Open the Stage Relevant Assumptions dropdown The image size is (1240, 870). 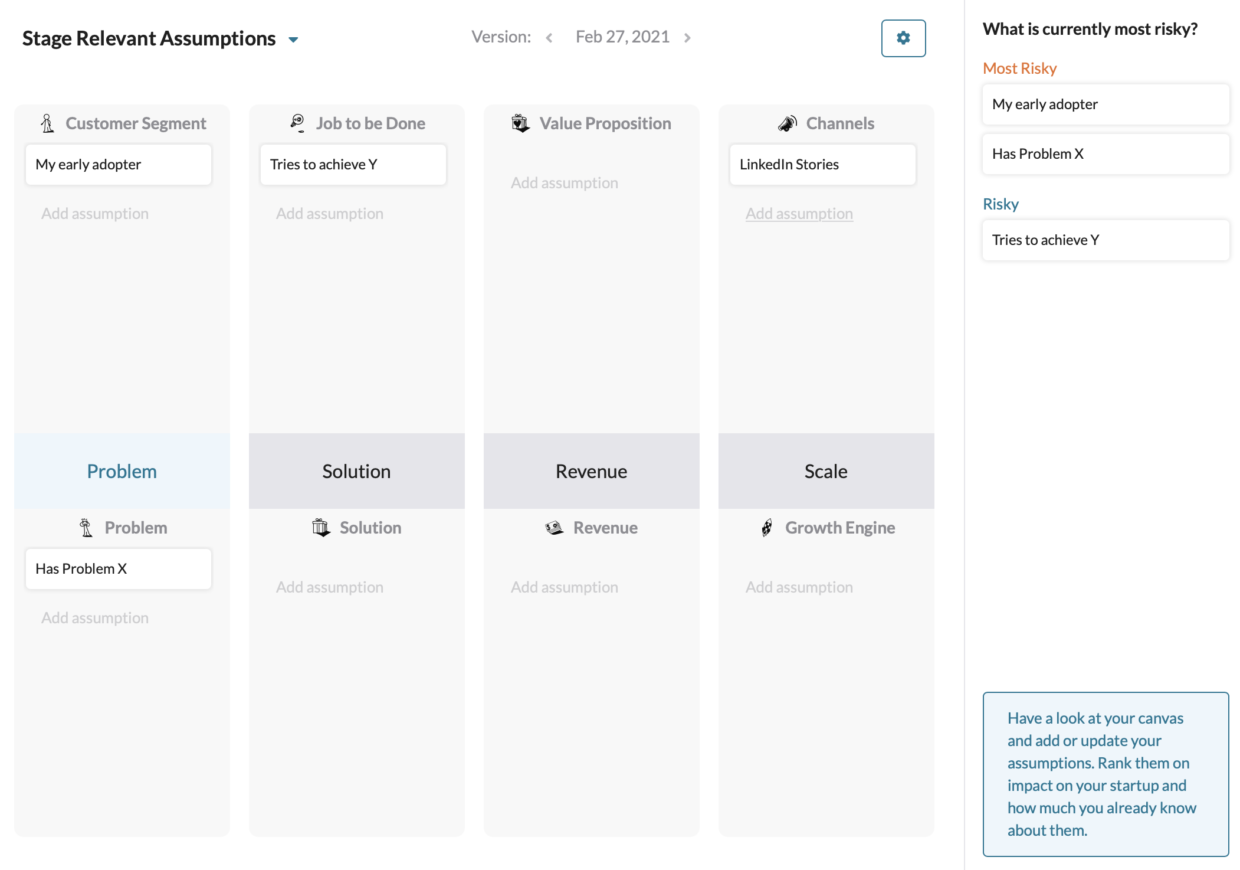[292, 38]
